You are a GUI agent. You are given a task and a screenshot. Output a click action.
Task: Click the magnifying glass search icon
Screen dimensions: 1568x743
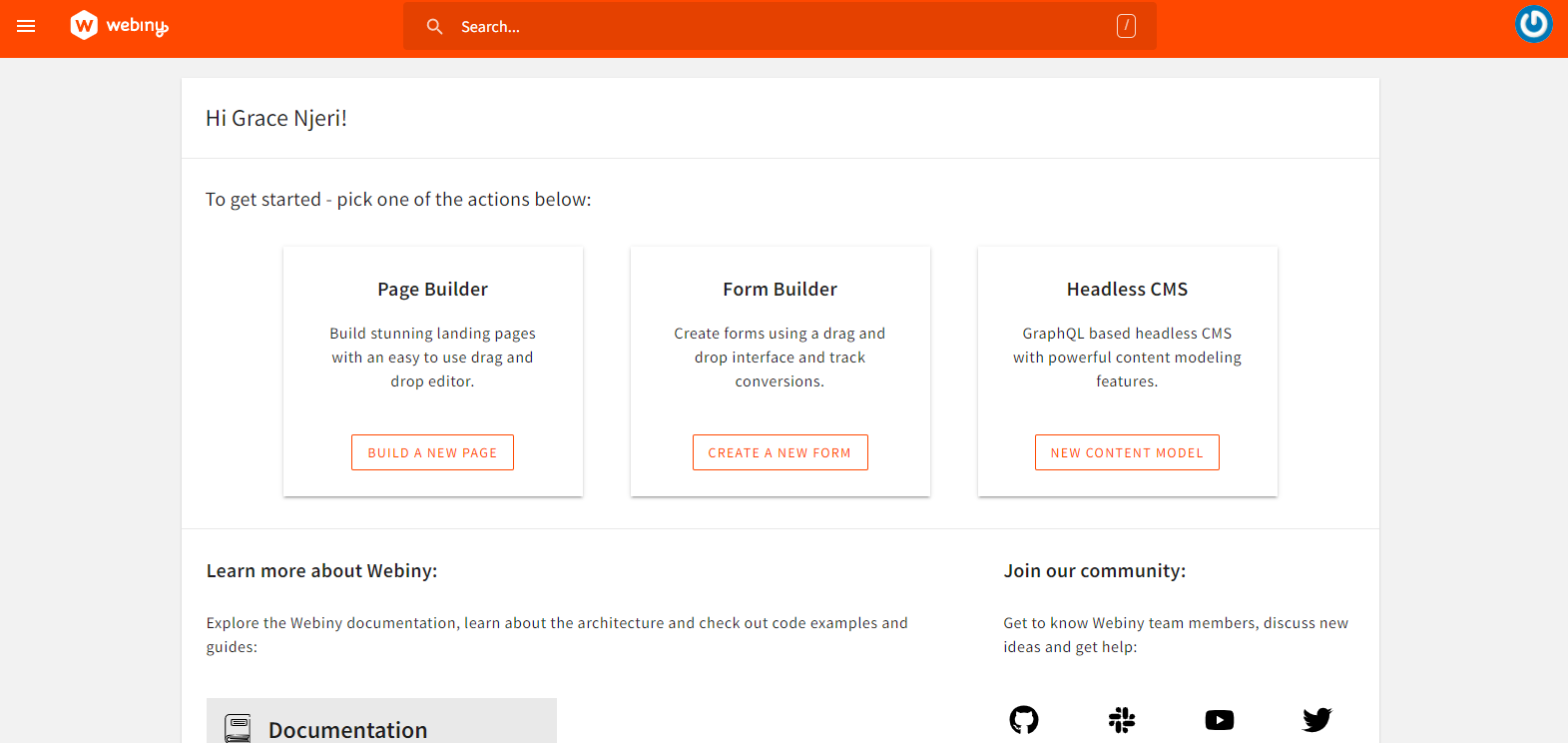coord(434,27)
